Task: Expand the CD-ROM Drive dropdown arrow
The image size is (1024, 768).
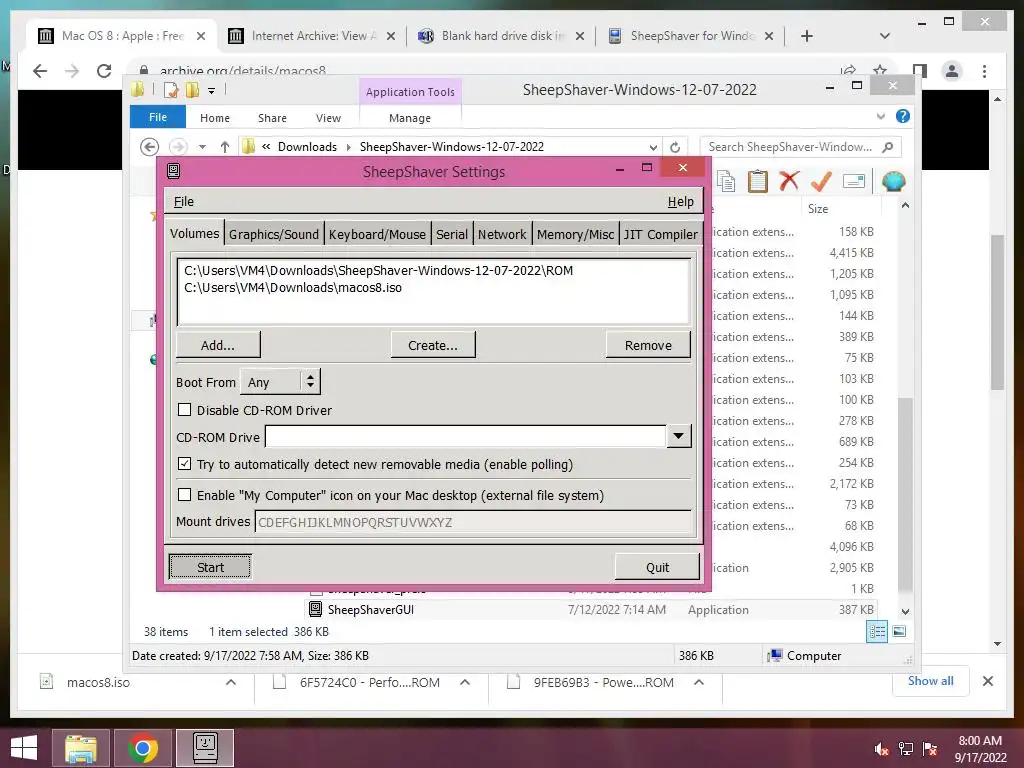Action: pyautogui.click(x=679, y=436)
